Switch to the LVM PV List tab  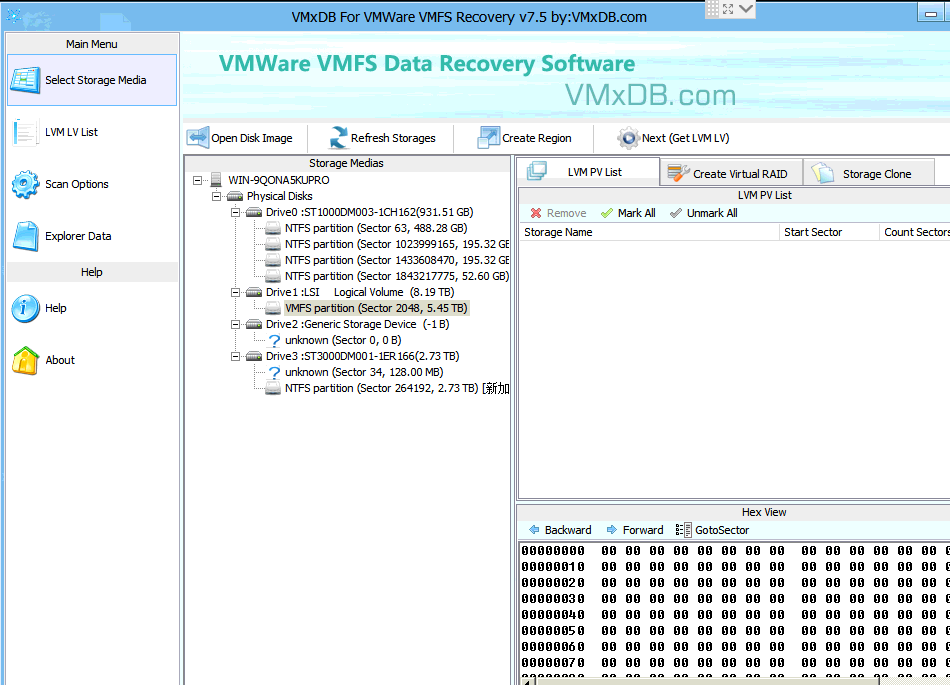[588, 171]
